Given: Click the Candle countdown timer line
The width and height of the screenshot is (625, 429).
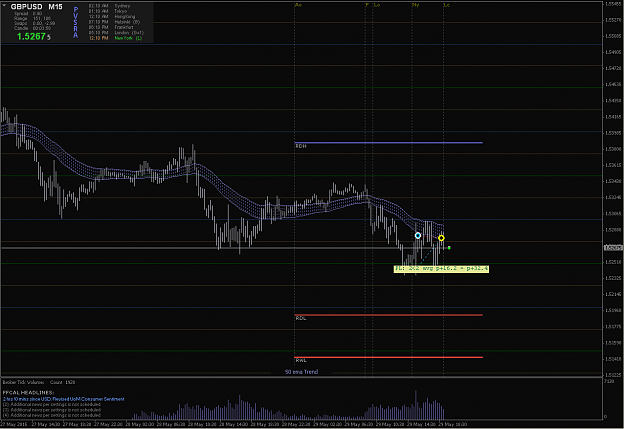Looking at the screenshot, I should tap(32, 28).
